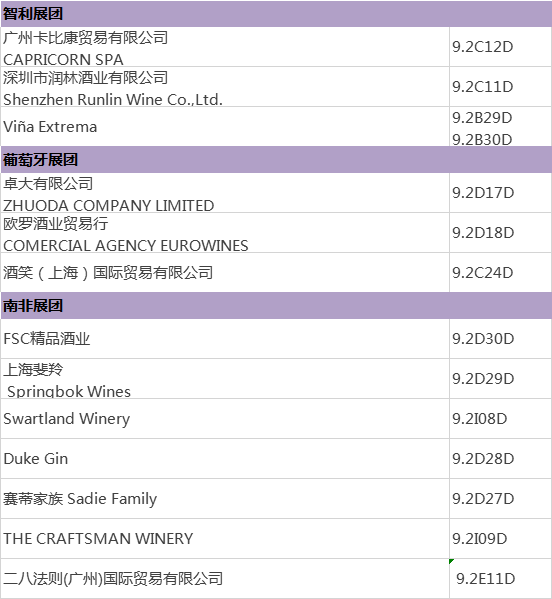This screenshot has height=599, width=552.
Task: Select 酒笑（上海）国际贸易有限公司 cell
Action: click(x=225, y=273)
